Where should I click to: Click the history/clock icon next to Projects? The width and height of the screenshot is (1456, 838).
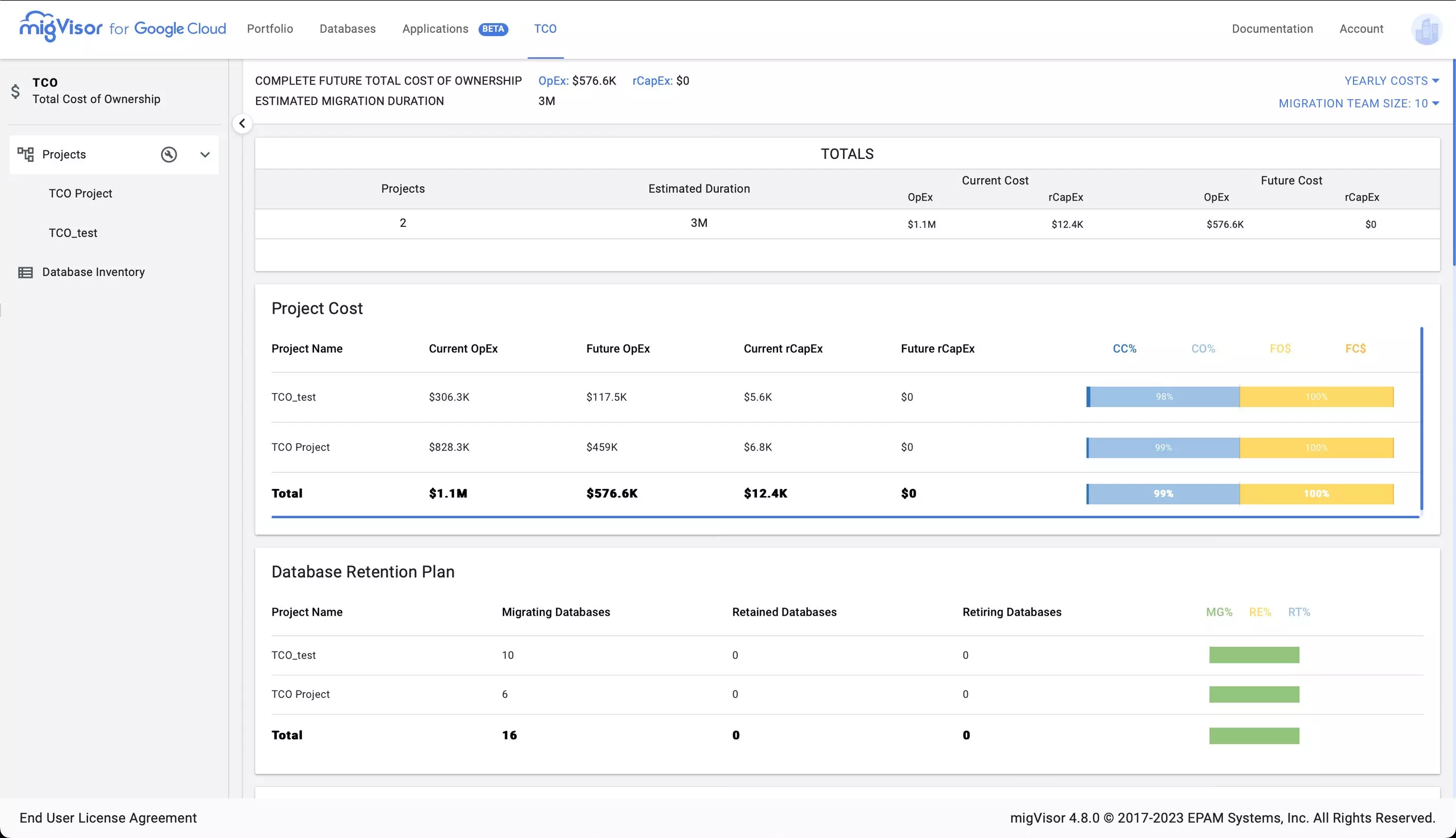pos(169,154)
